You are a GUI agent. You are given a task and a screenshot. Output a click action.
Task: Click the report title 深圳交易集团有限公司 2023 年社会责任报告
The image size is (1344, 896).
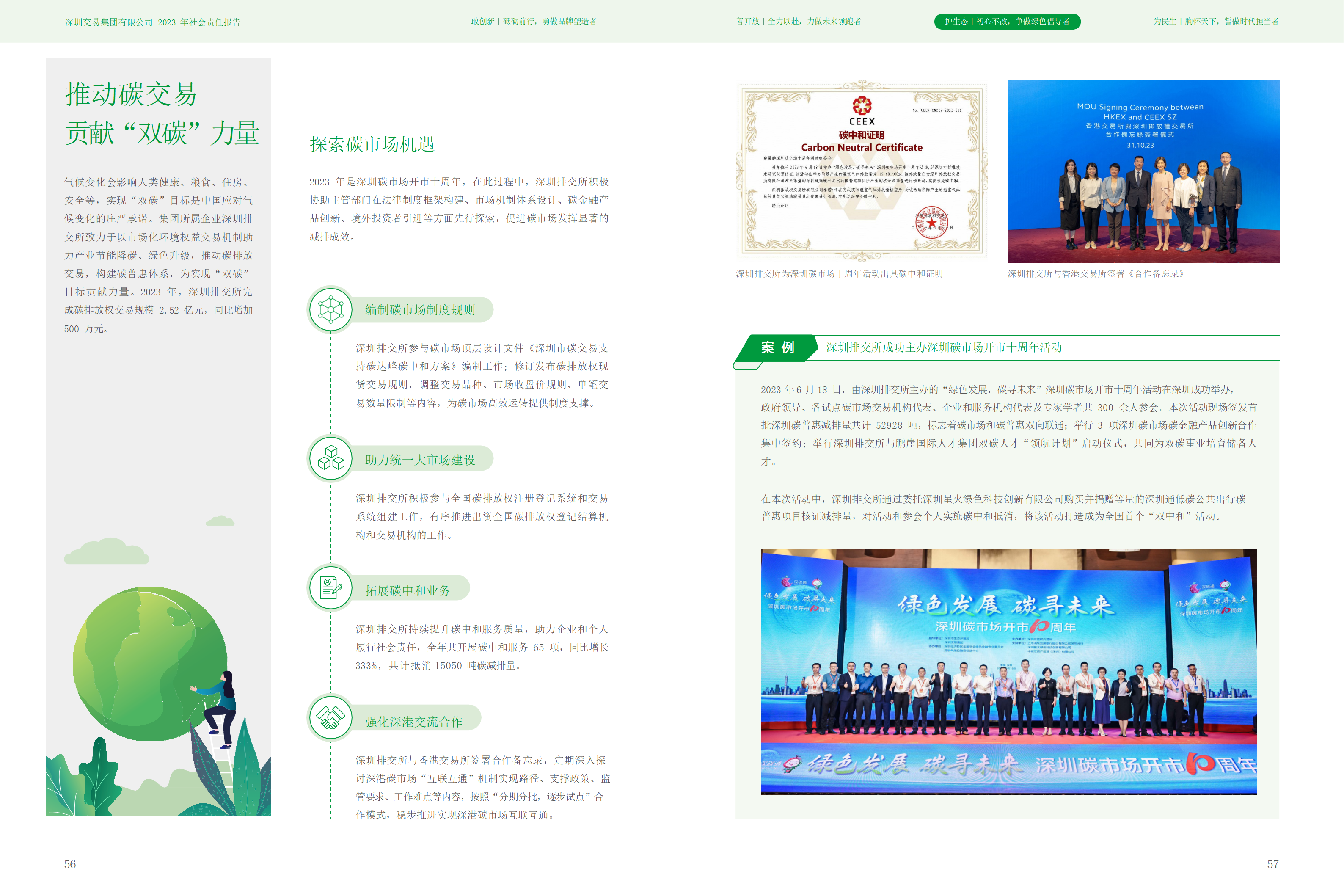(152, 22)
